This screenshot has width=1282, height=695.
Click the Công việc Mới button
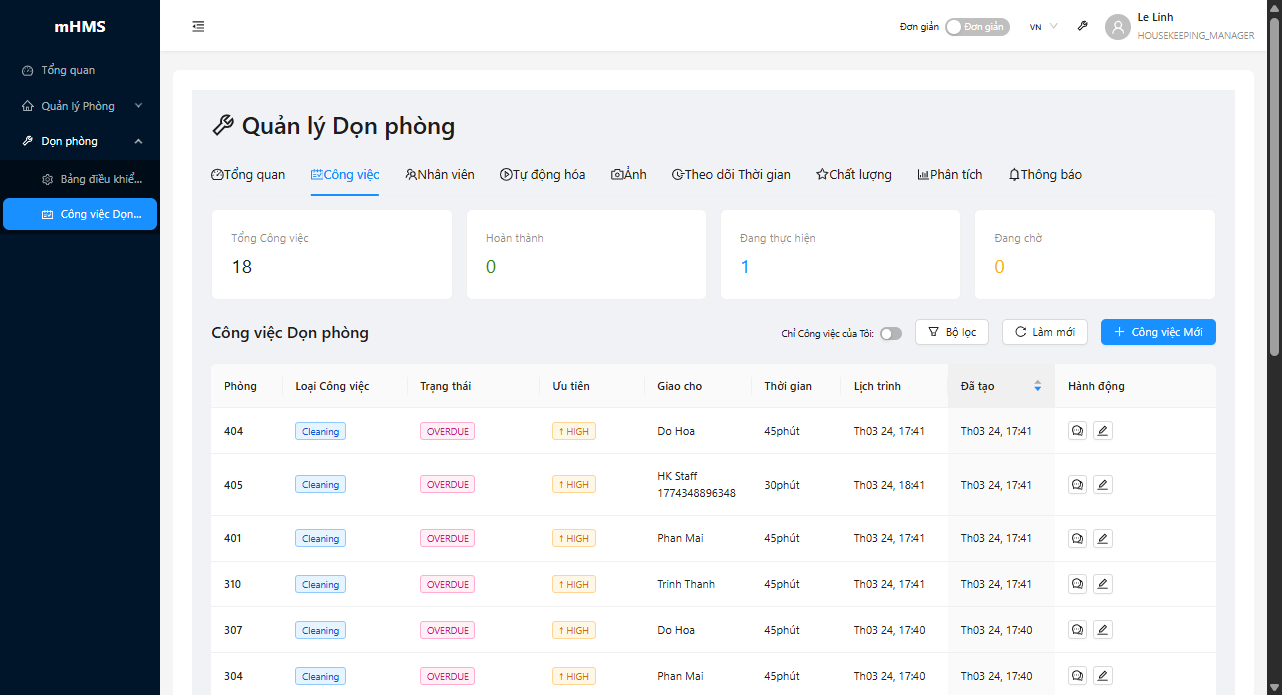[x=1158, y=332]
